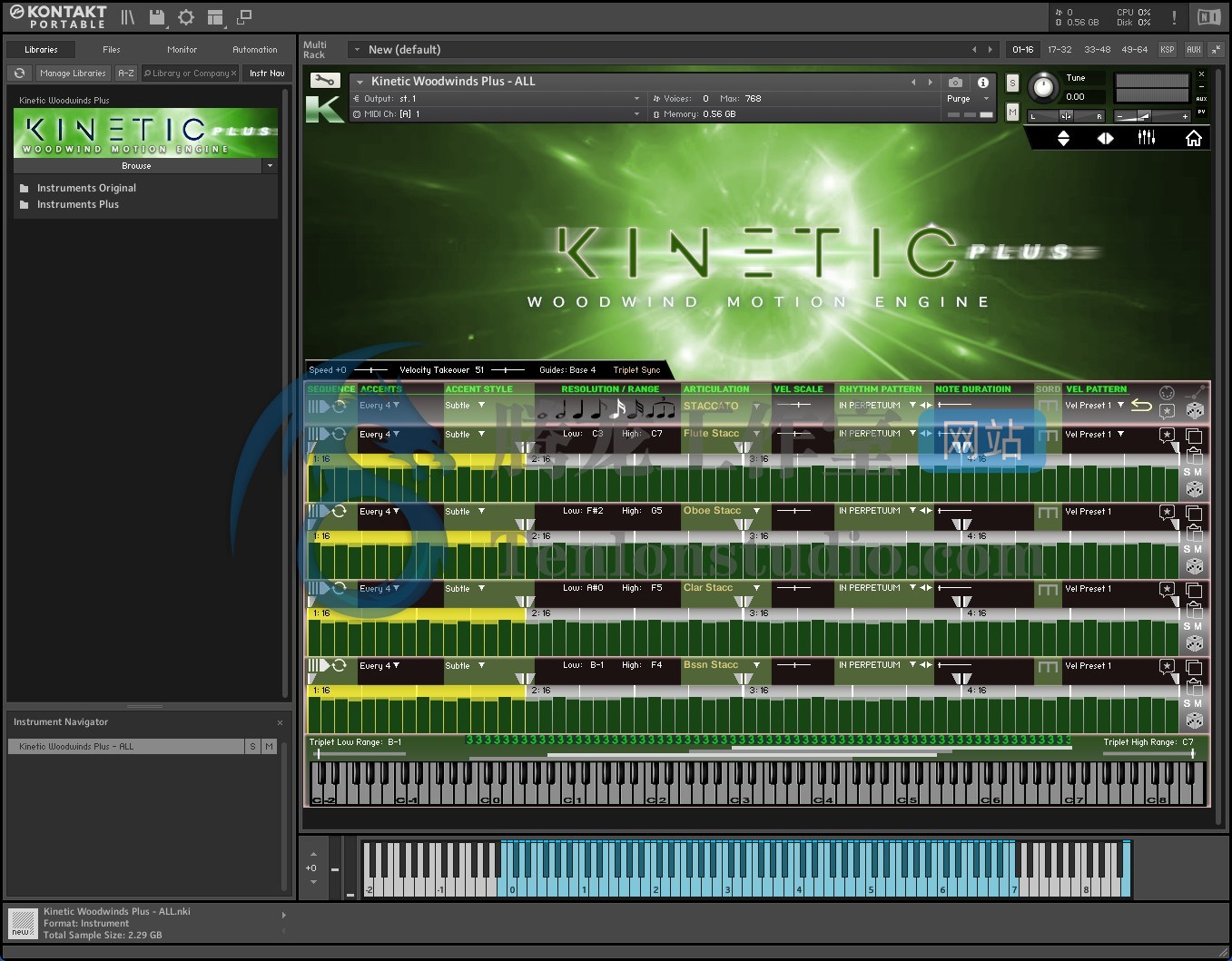The image size is (1232, 961).
Task: Click the copy icon on Oboe Stacc row
Action: coord(1194,514)
